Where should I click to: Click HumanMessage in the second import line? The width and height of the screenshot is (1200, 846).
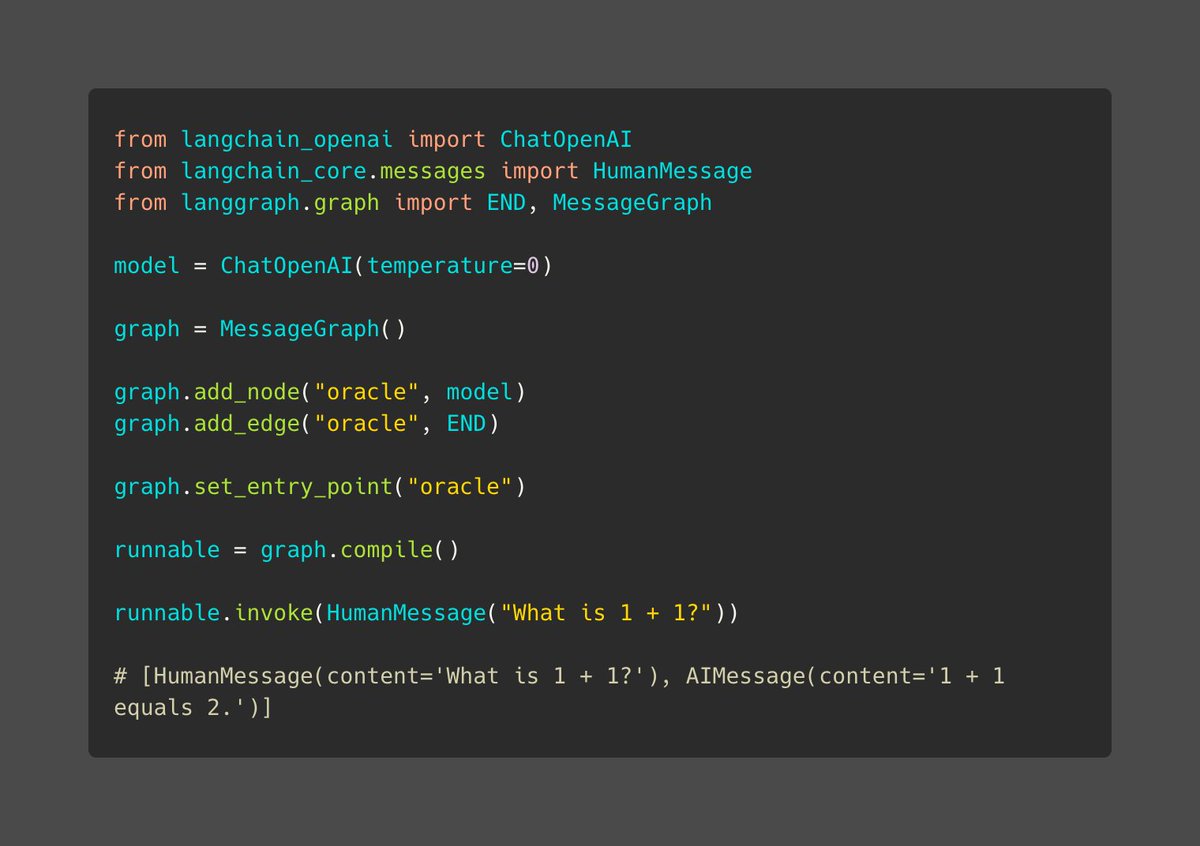click(673, 171)
